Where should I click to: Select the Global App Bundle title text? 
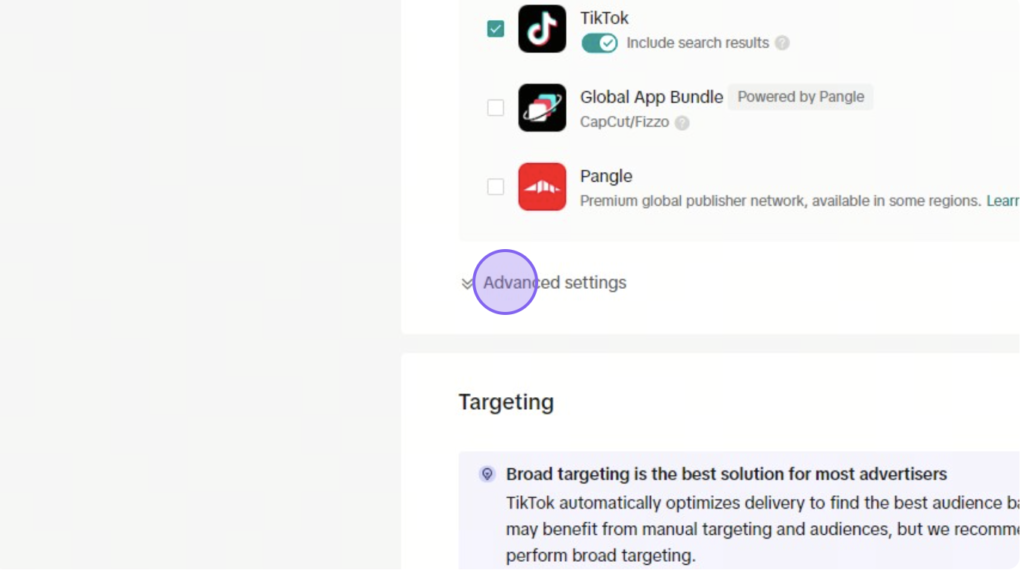coord(651,97)
